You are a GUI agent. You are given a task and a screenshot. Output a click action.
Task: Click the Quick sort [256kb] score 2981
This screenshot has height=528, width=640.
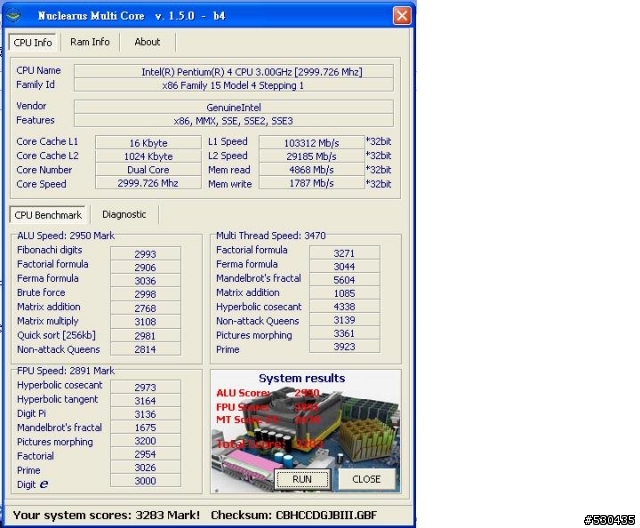point(145,335)
